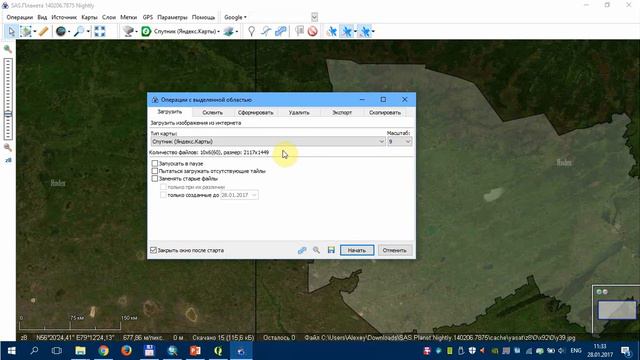Select the arrow pointer tool in toolbar

tap(11, 31)
